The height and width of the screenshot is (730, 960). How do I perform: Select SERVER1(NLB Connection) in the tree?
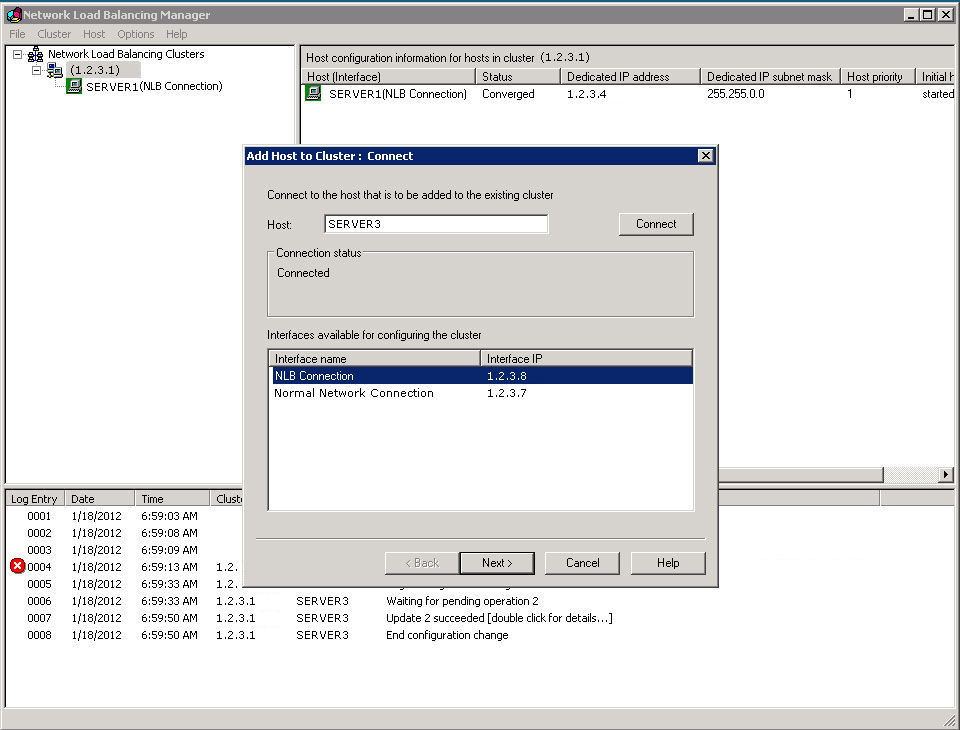click(154, 86)
